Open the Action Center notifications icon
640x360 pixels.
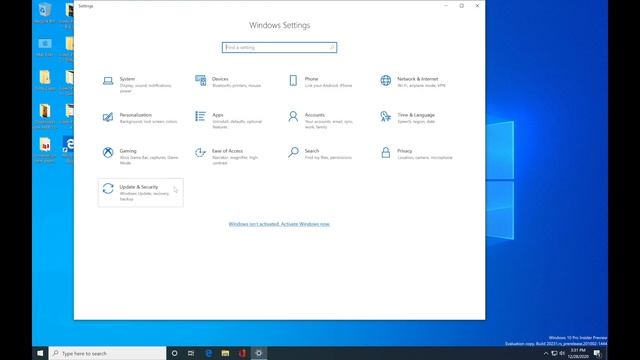coord(598,353)
